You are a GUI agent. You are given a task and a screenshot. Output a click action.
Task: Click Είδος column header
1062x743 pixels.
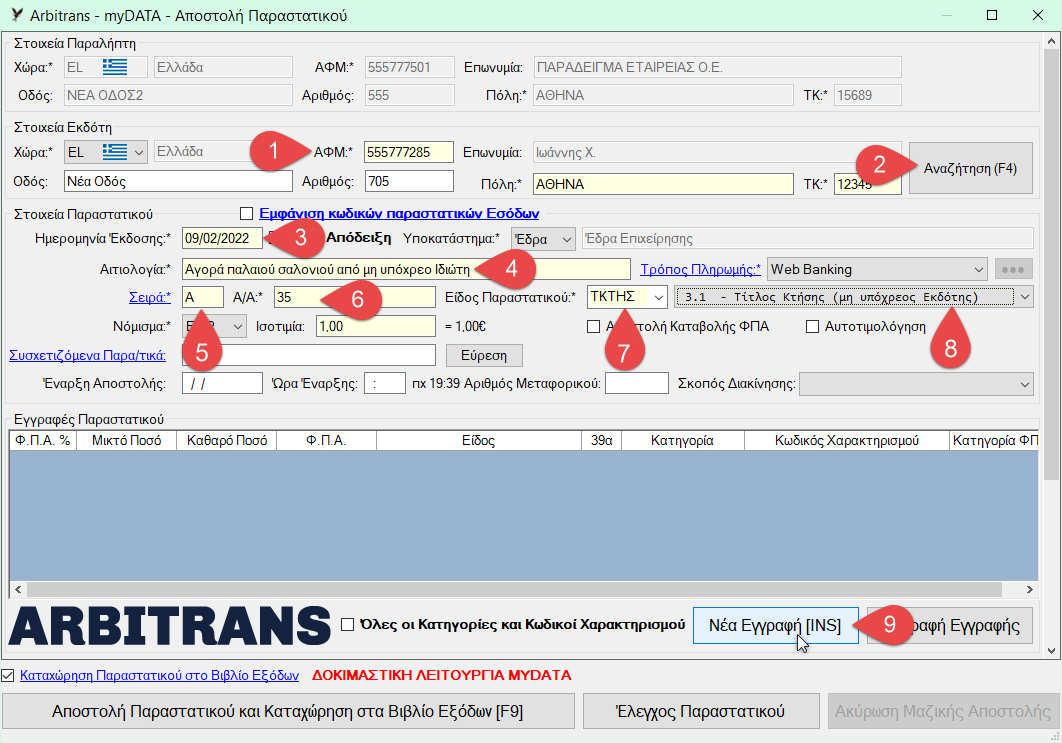click(479, 441)
